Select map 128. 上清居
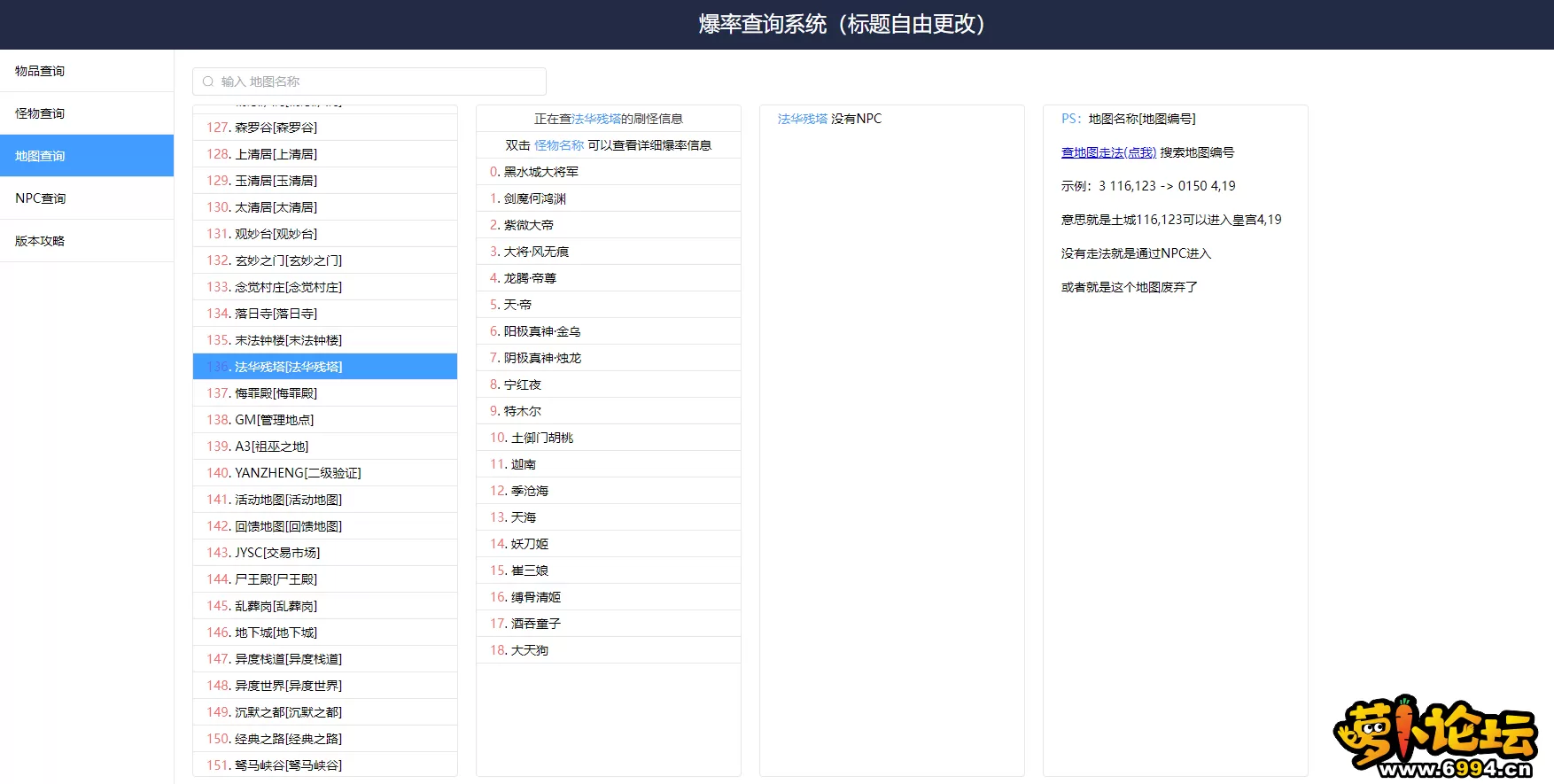Screen dimensions: 1554x784 325,154
